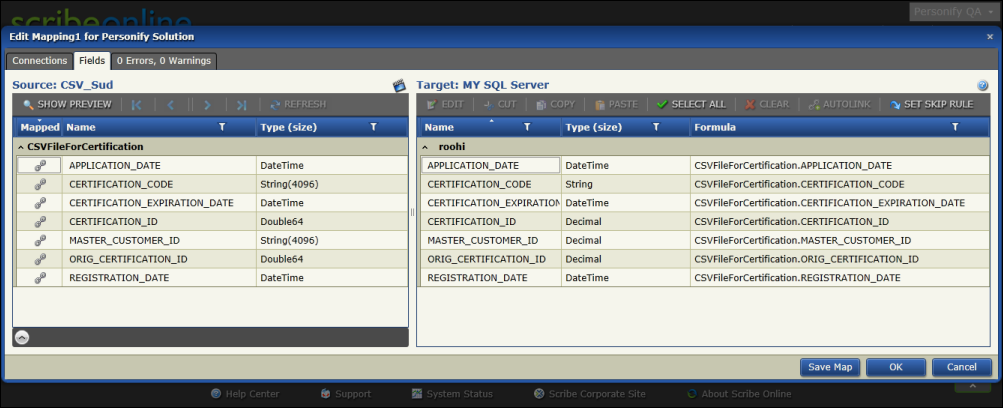
Task: Click String(4096) type for CERTIFICATION_CODE
Action: 289,184
